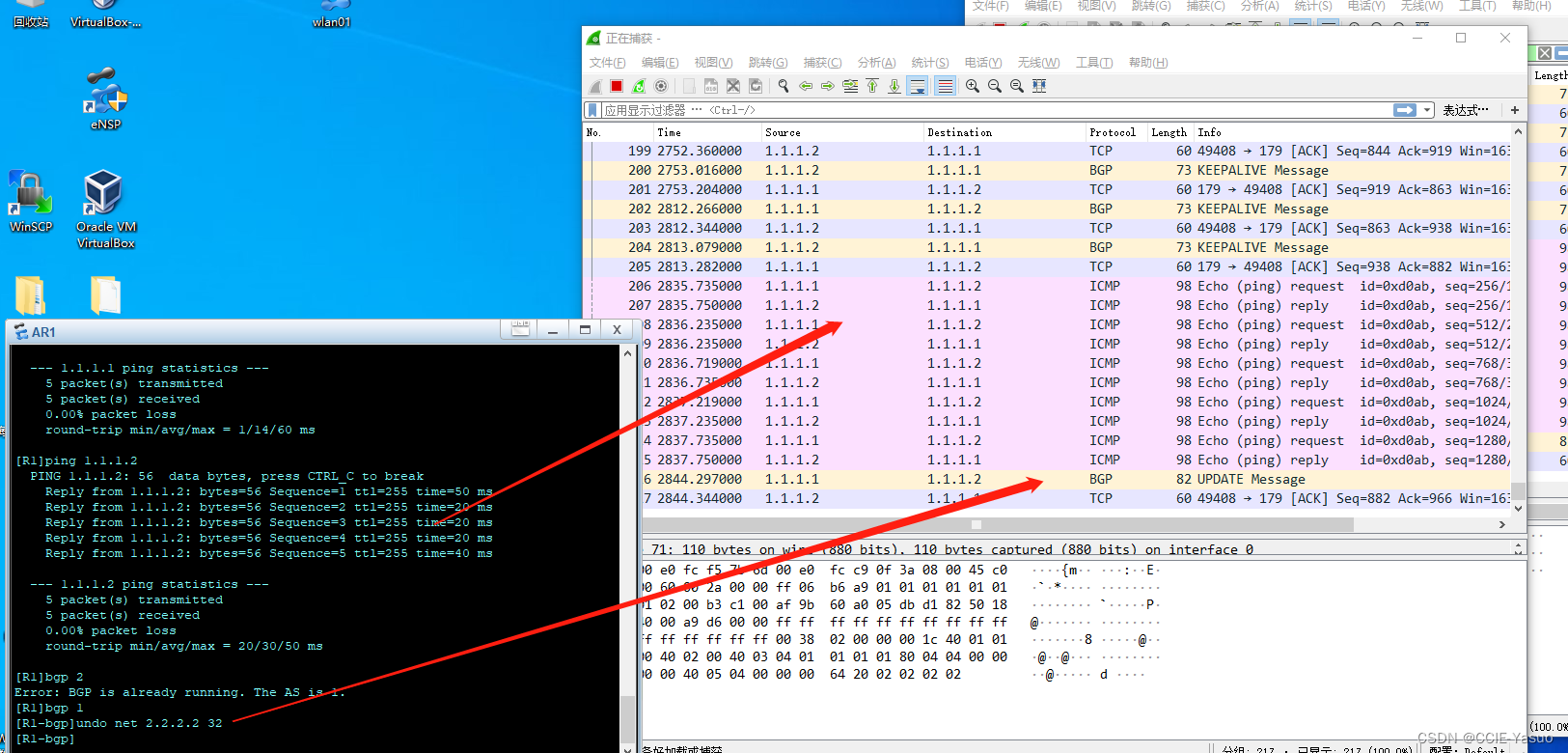Viewport: 1568px width, 753px height.
Task: Click the AR1 window panel-switch button left of minimize
Action: point(520,330)
